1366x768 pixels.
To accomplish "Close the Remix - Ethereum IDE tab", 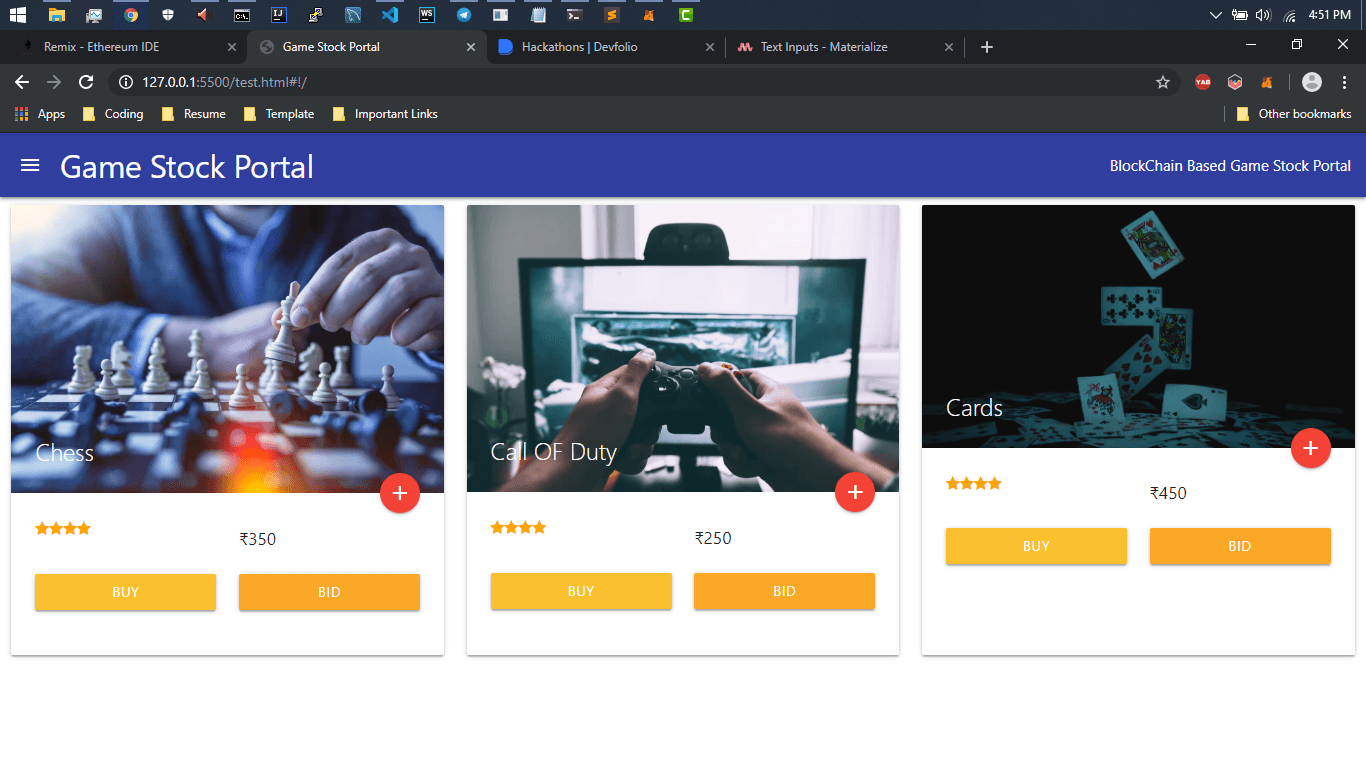I will [x=232, y=47].
